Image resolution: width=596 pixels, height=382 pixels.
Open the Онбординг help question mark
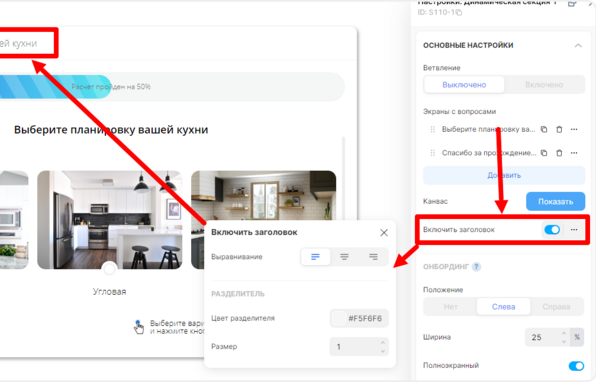click(476, 267)
